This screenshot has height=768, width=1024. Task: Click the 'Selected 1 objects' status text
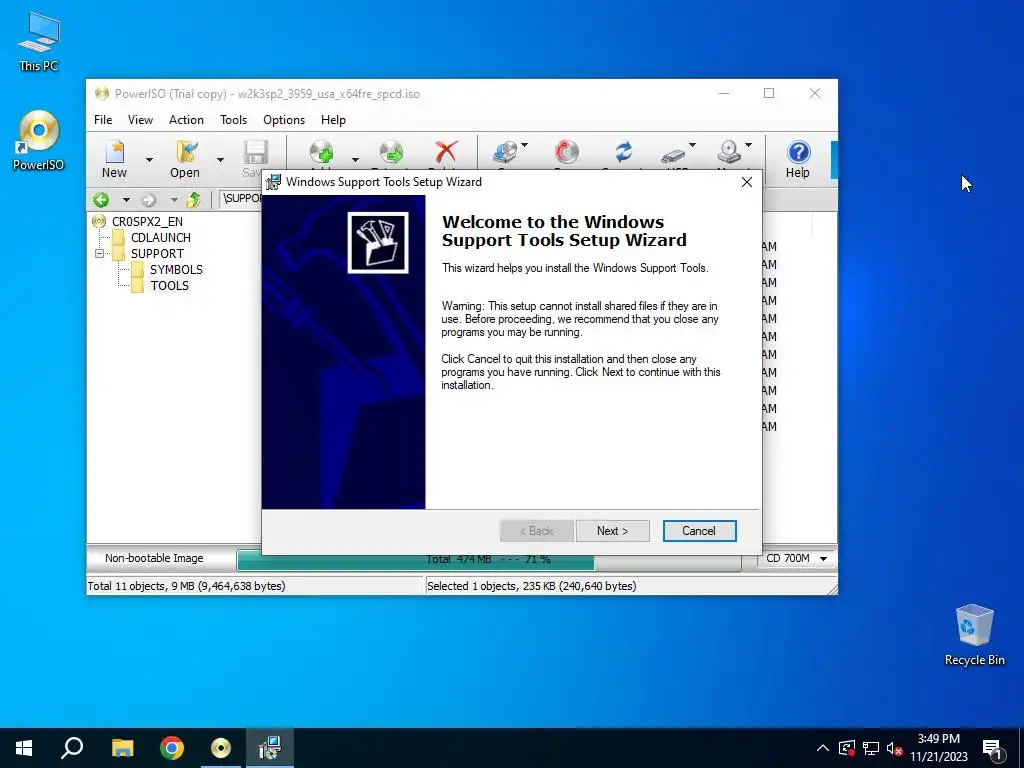tap(532, 586)
